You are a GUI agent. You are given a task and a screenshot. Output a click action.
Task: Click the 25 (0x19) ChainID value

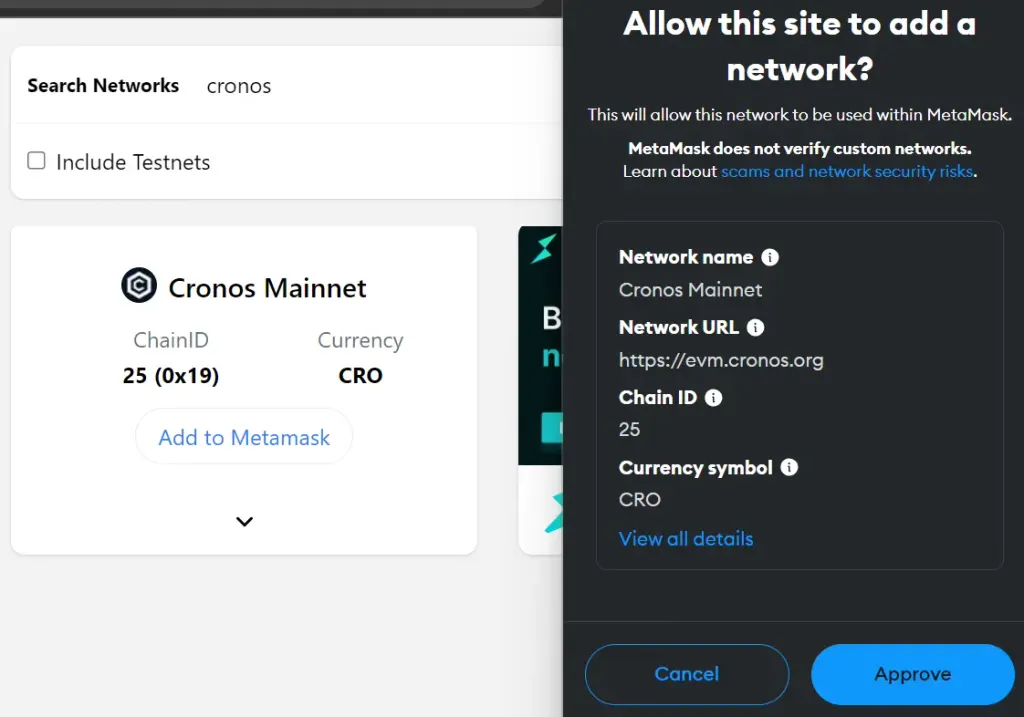click(171, 376)
